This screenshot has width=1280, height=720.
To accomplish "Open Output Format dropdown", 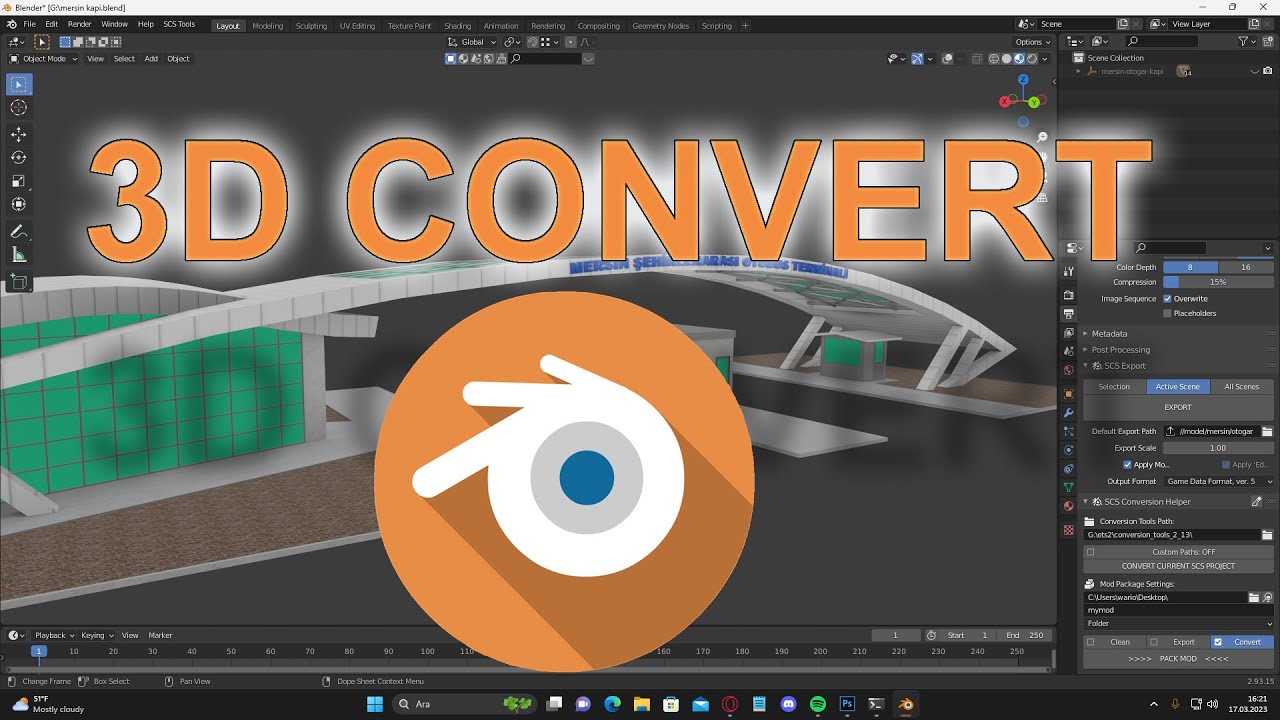I will [1219, 482].
